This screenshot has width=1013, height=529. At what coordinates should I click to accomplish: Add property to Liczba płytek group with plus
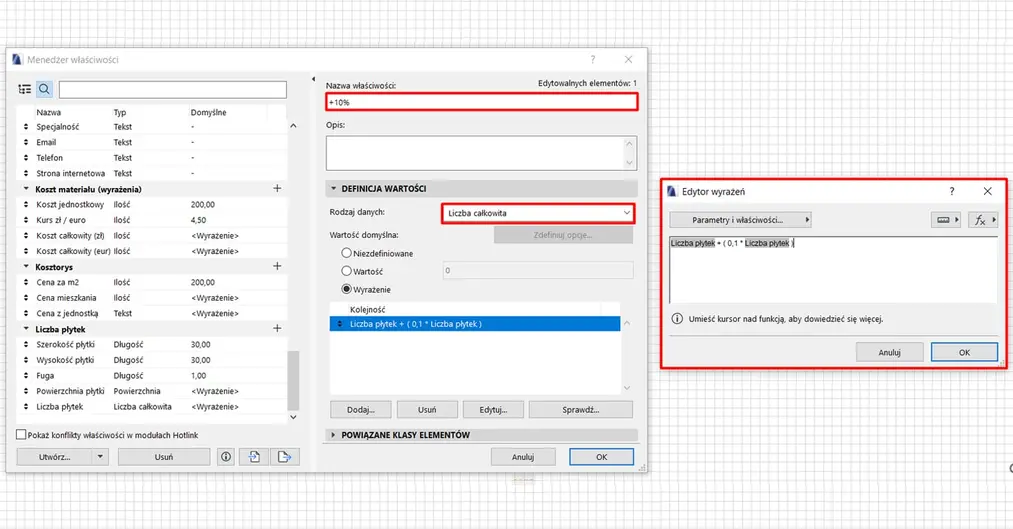tap(277, 329)
